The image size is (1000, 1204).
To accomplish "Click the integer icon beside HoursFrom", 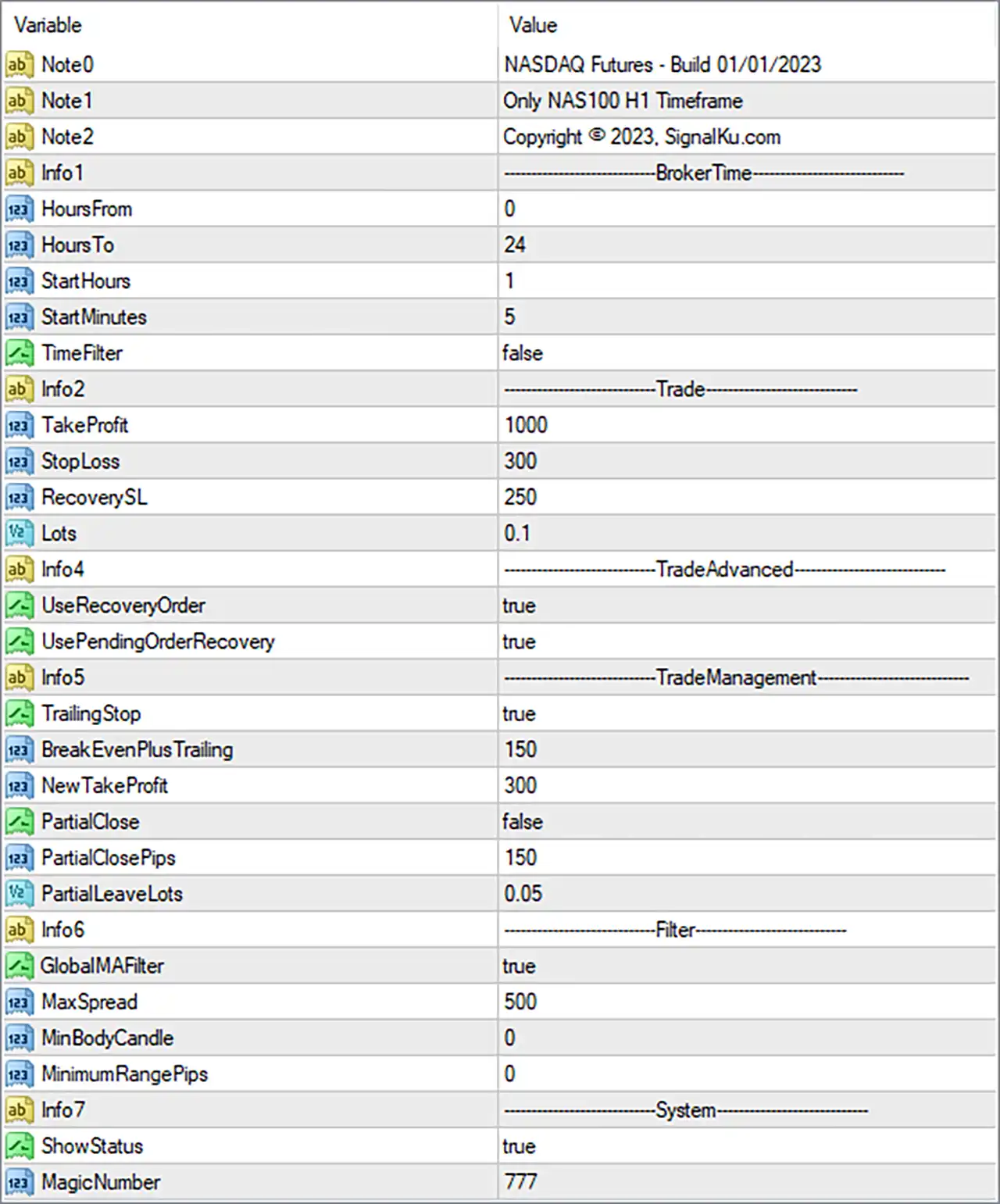I will (19, 209).
